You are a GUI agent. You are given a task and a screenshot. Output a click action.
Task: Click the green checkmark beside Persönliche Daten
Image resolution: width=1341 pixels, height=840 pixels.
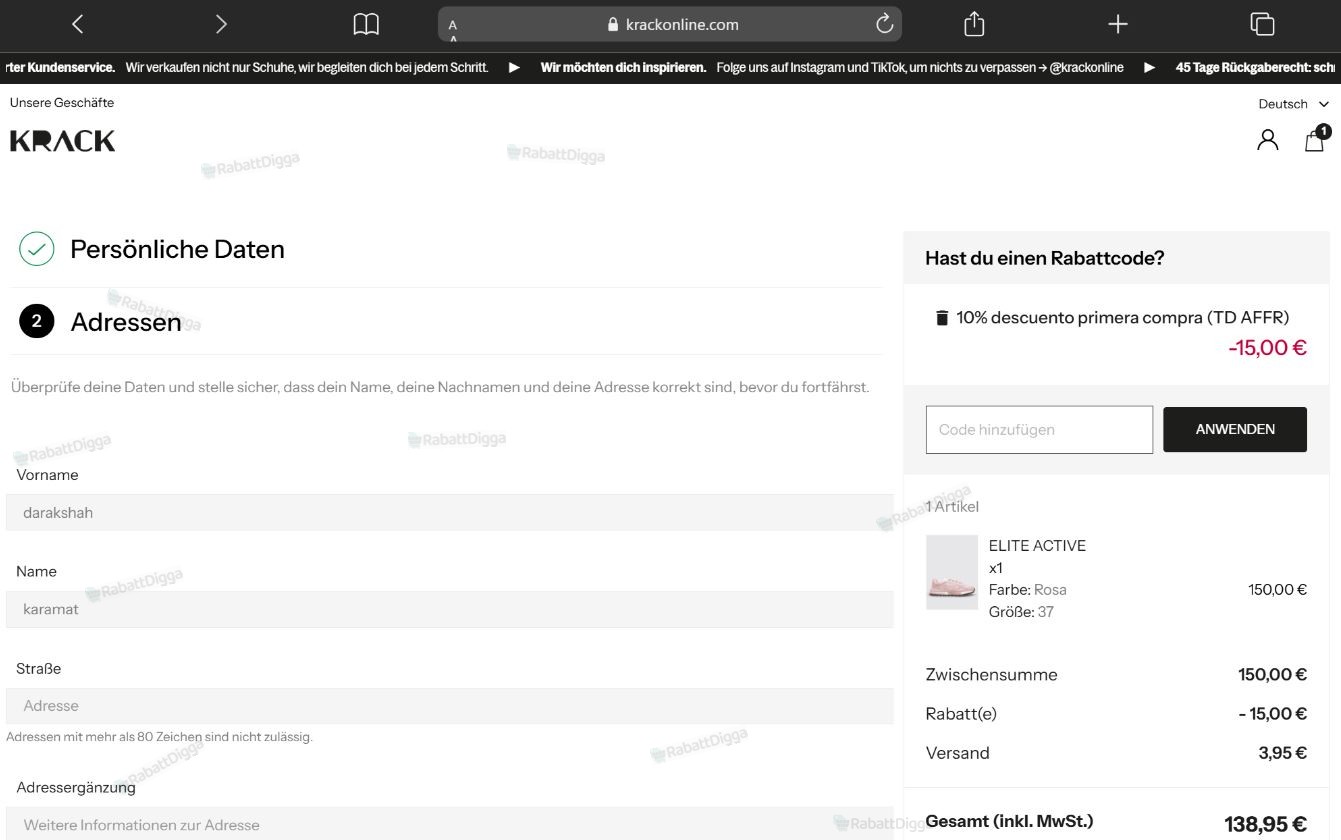(37, 249)
